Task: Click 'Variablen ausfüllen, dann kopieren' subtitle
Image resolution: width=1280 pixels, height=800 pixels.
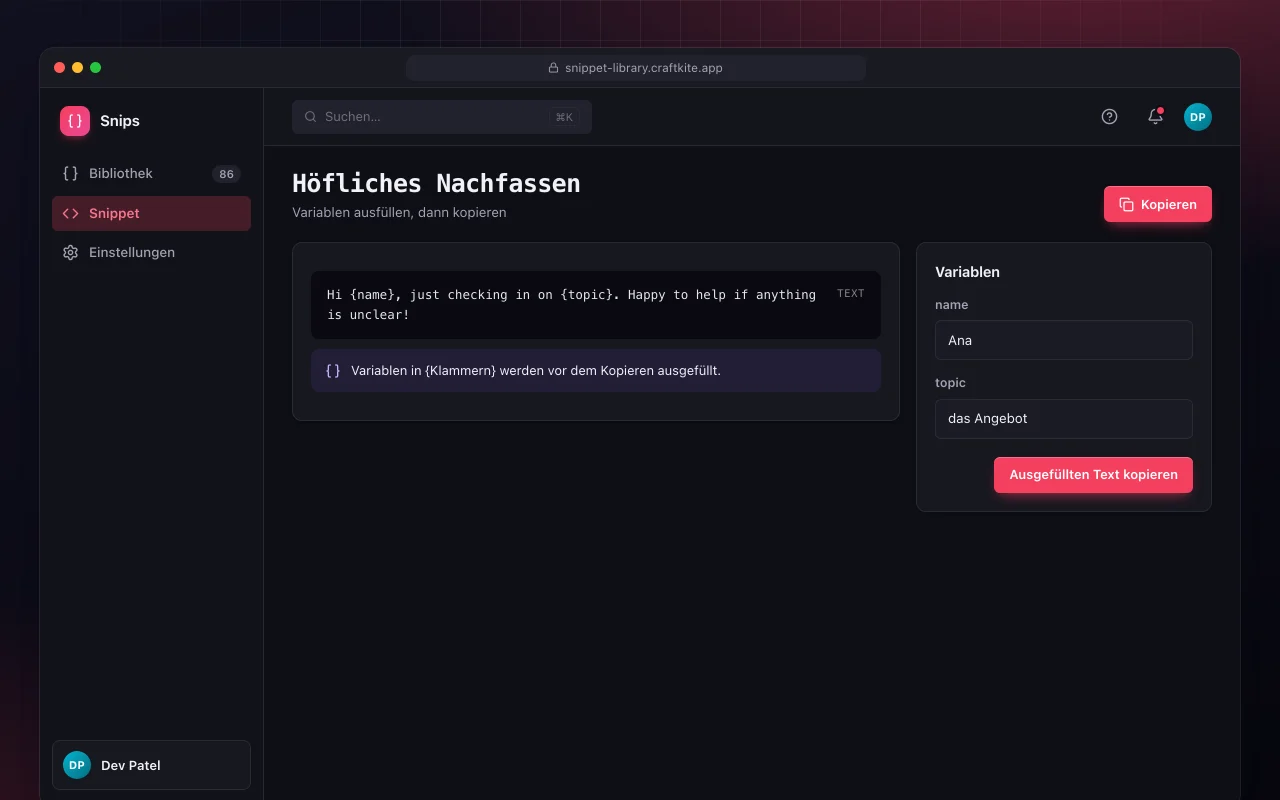Action: click(x=399, y=213)
